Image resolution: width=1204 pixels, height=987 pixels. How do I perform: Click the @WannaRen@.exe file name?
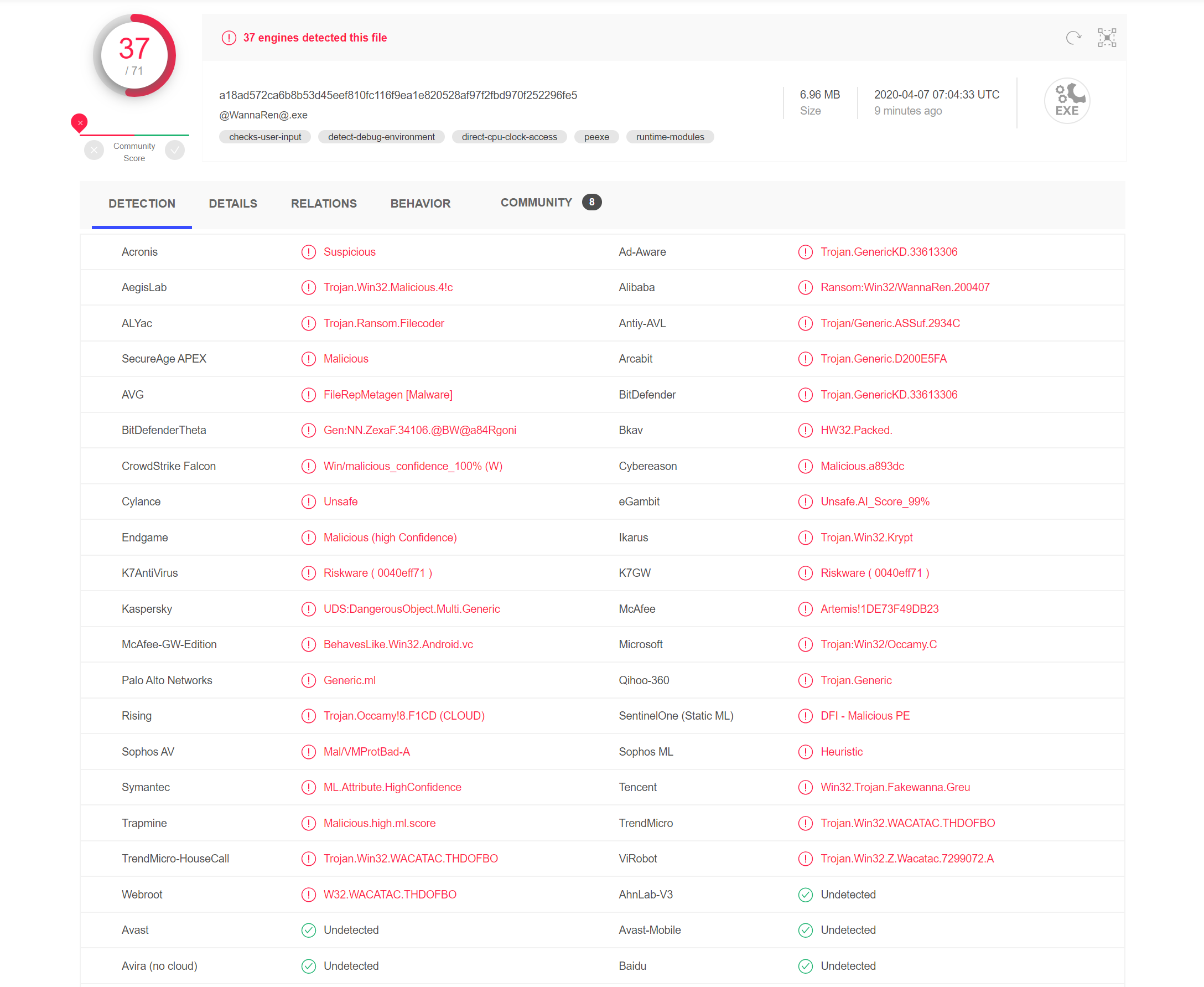(263, 115)
